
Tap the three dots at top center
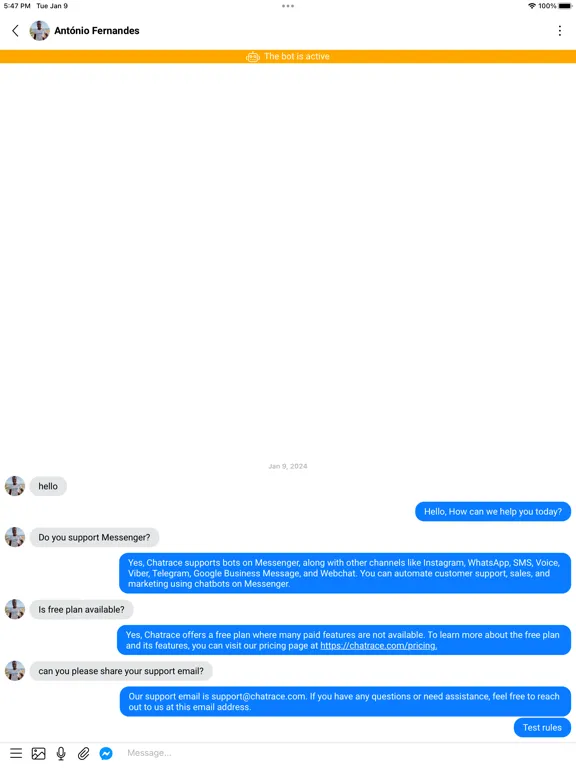pos(288,6)
